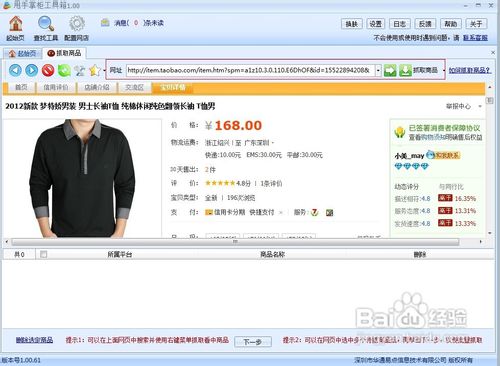Open the 如何抓取商品 help link

pyautogui.click(x=470, y=70)
